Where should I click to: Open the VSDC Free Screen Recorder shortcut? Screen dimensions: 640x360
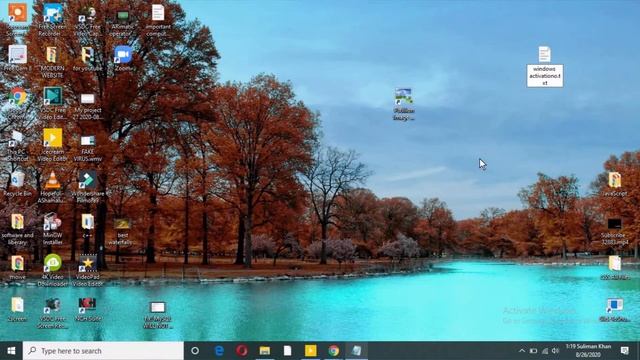pos(52,313)
